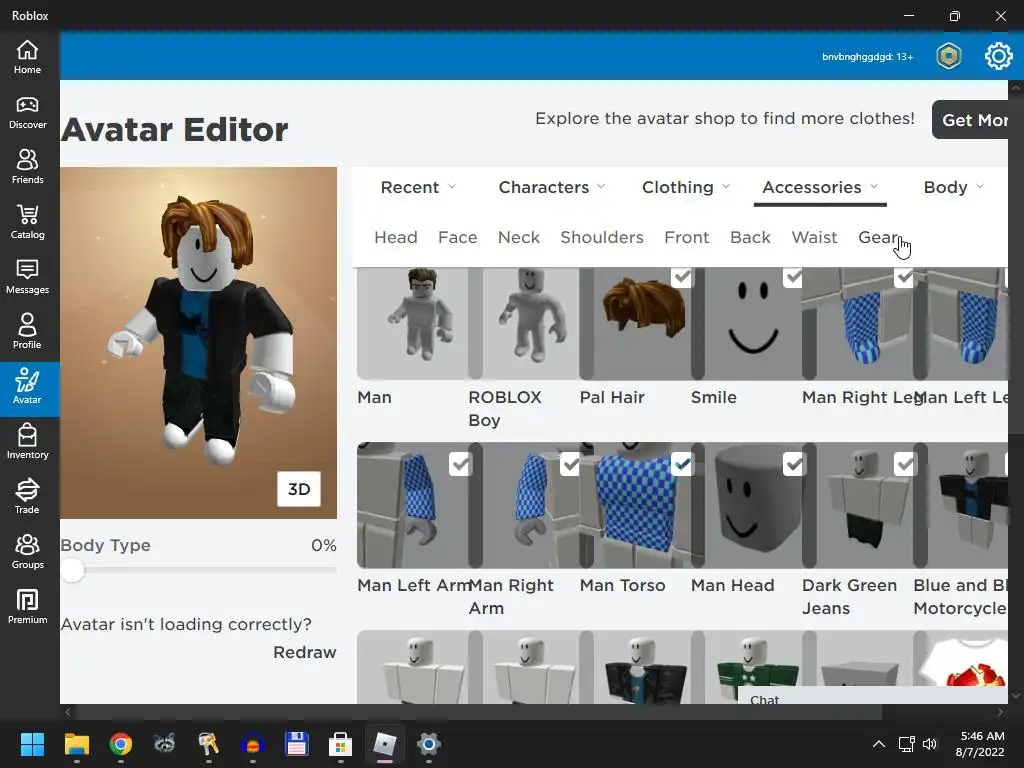Open the network icon in the tray

pos(906,744)
